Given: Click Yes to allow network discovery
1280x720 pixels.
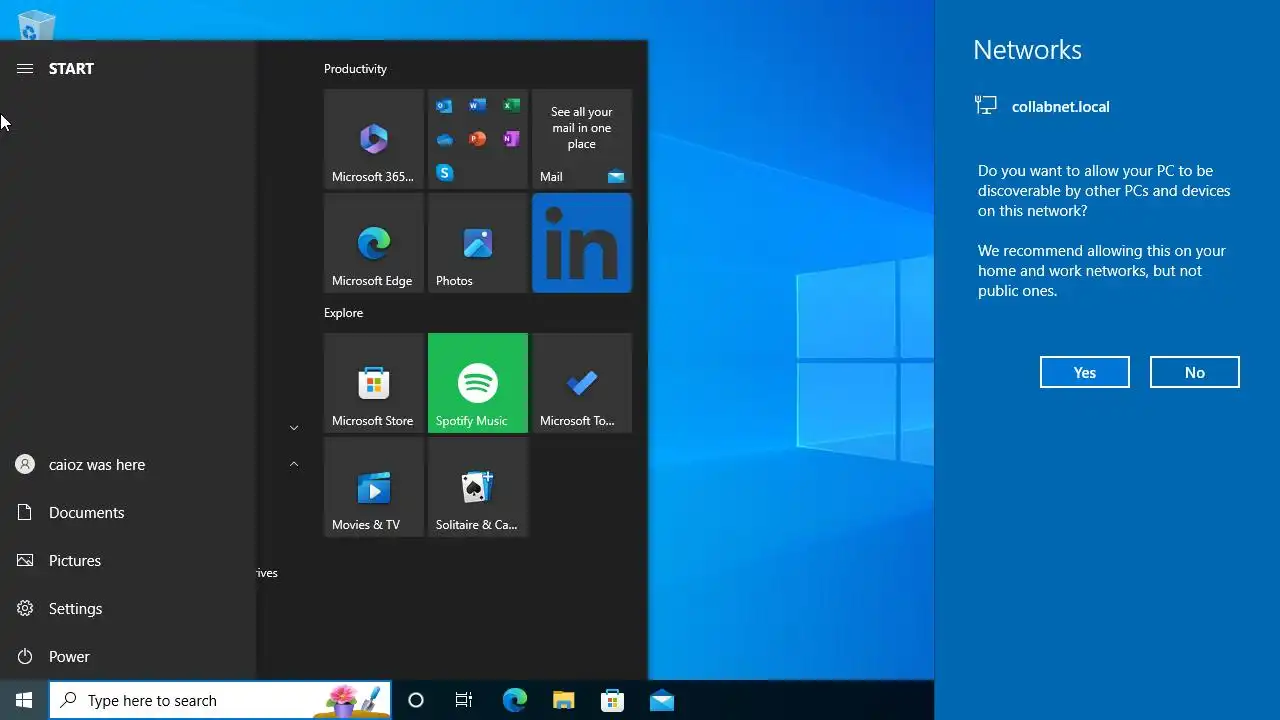Looking at the screenshot, I should [1085, 372].
